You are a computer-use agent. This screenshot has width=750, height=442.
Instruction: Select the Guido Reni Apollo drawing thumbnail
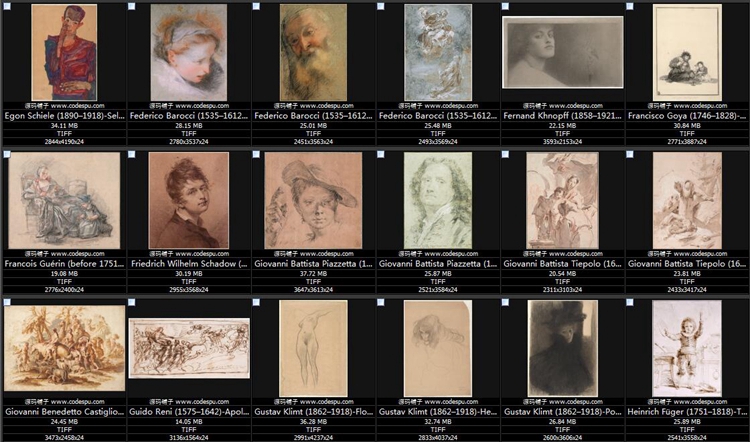pyautogui.click(x=189, y=348)
